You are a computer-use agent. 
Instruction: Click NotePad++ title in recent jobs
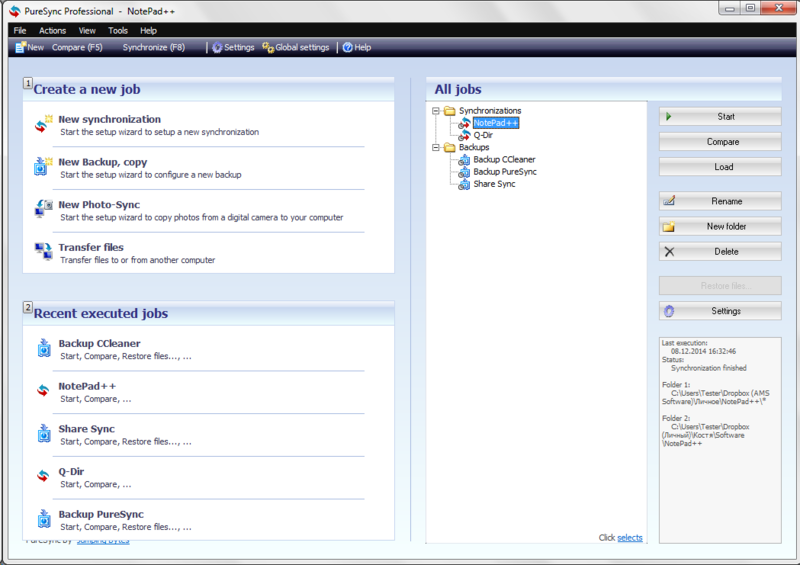pos(87,386)
